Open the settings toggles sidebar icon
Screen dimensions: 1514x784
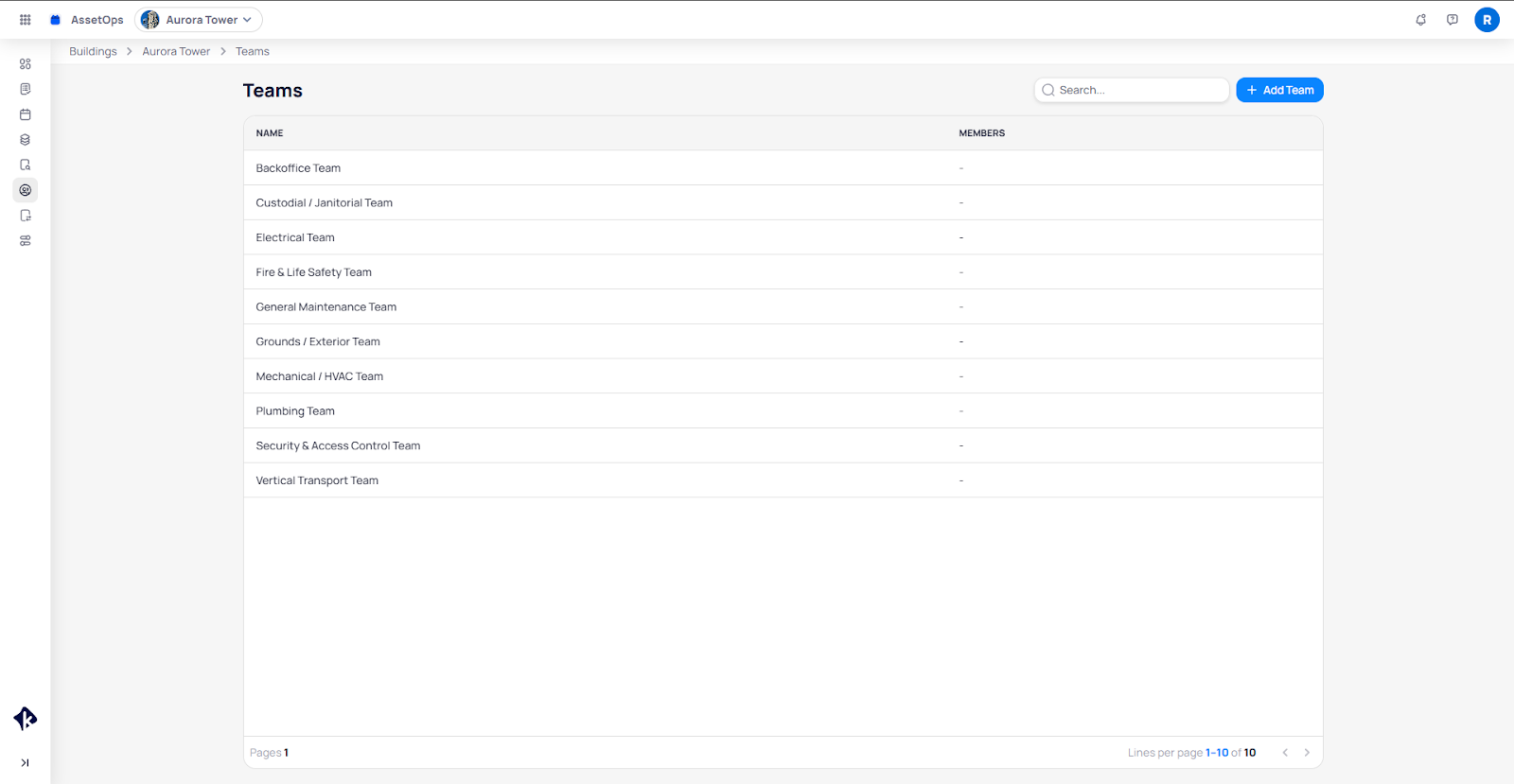pyautogui.click(x=26, y=241)
